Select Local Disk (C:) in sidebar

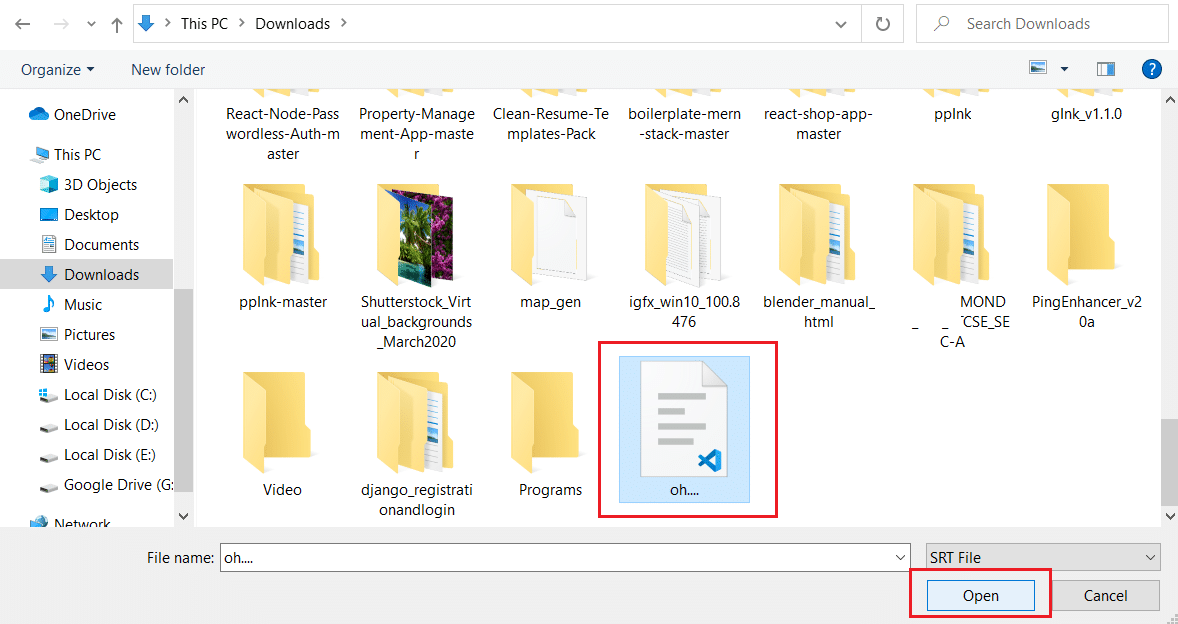pos(105,394)
